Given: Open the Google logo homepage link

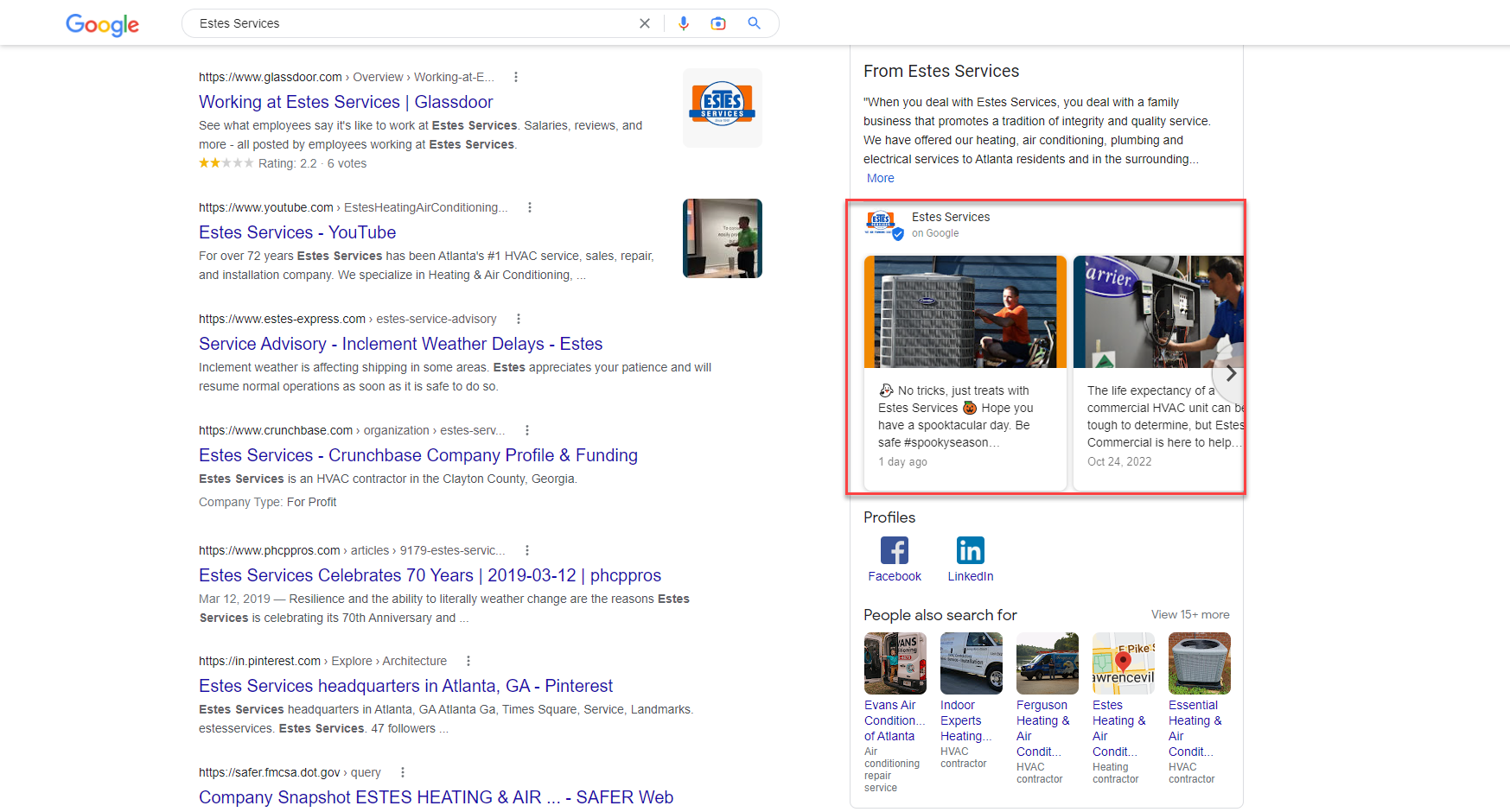Looking at the screenshot, I should pyautogui.click(x=102, y=24).
